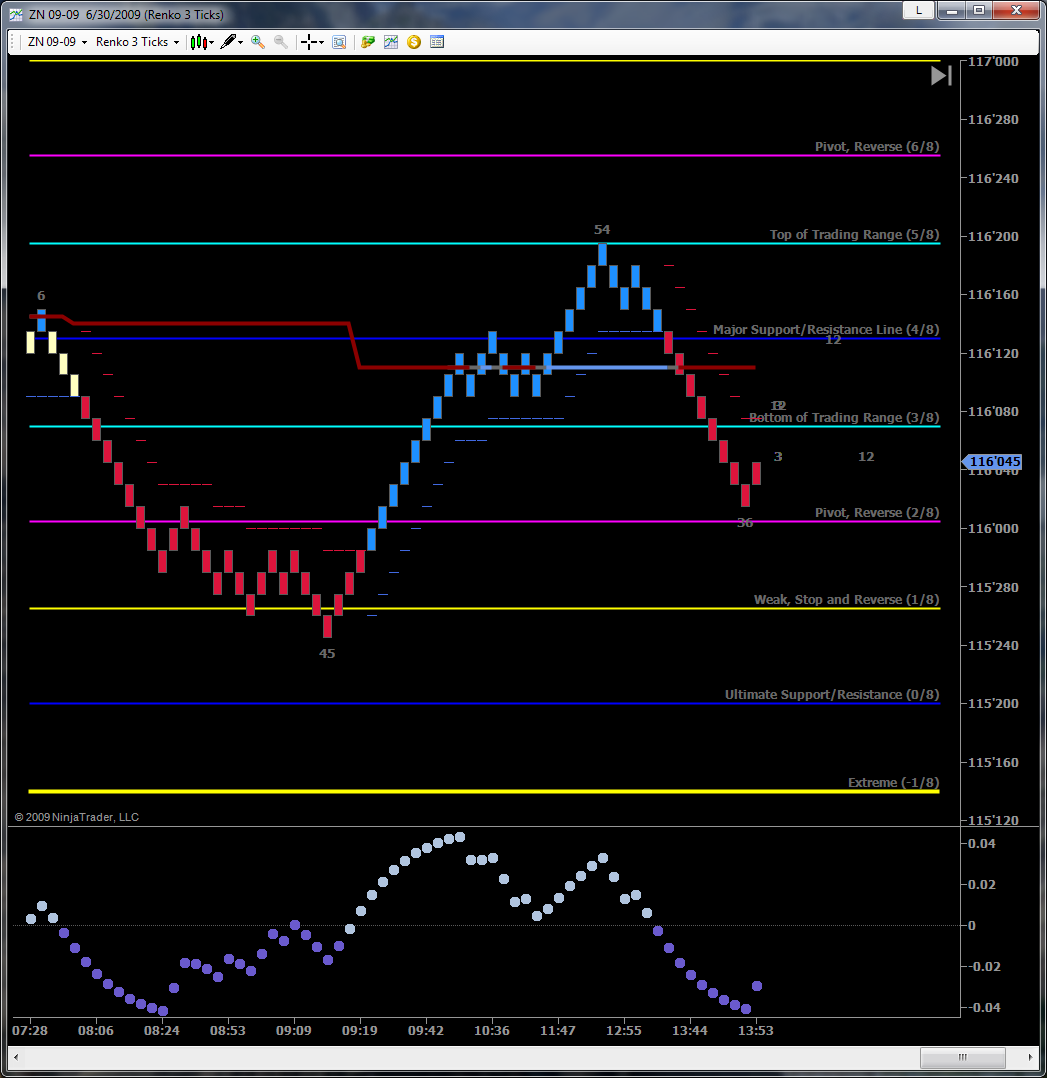Screen dimensions: 1047x1078
Task: Close the chart window
Action: pos(1016,10)
